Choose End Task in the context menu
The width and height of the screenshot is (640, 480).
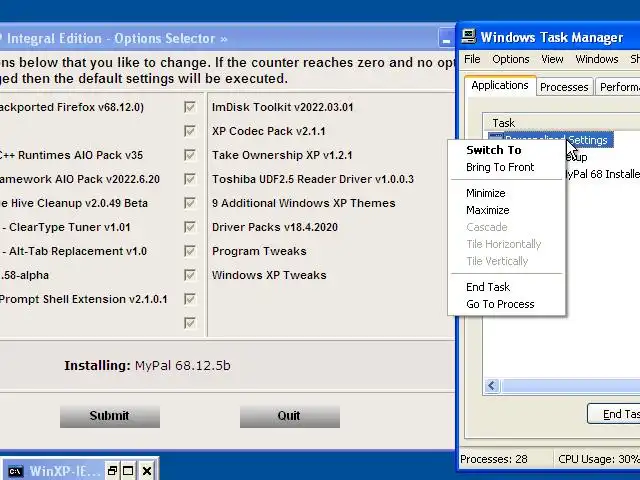(x=488, y=287)
